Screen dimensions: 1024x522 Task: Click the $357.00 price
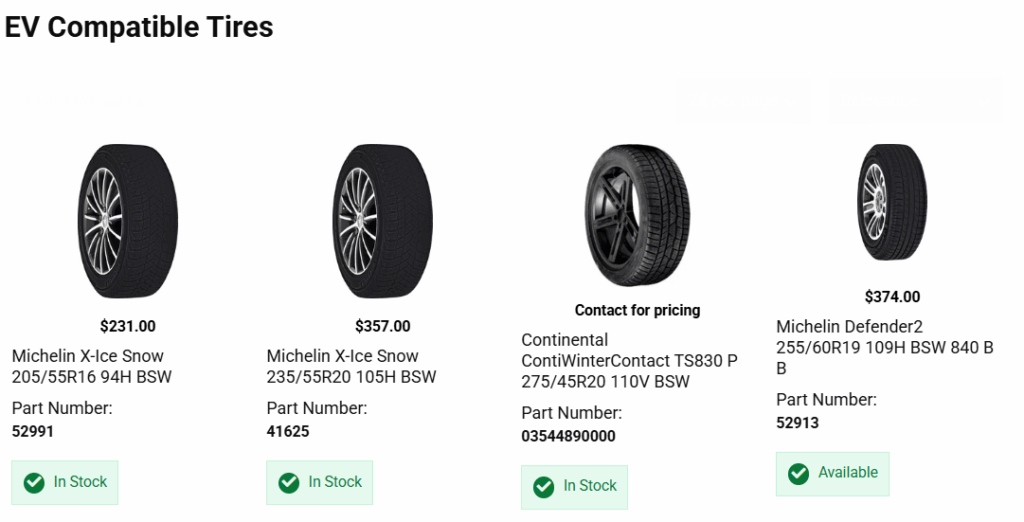point(383,326)
